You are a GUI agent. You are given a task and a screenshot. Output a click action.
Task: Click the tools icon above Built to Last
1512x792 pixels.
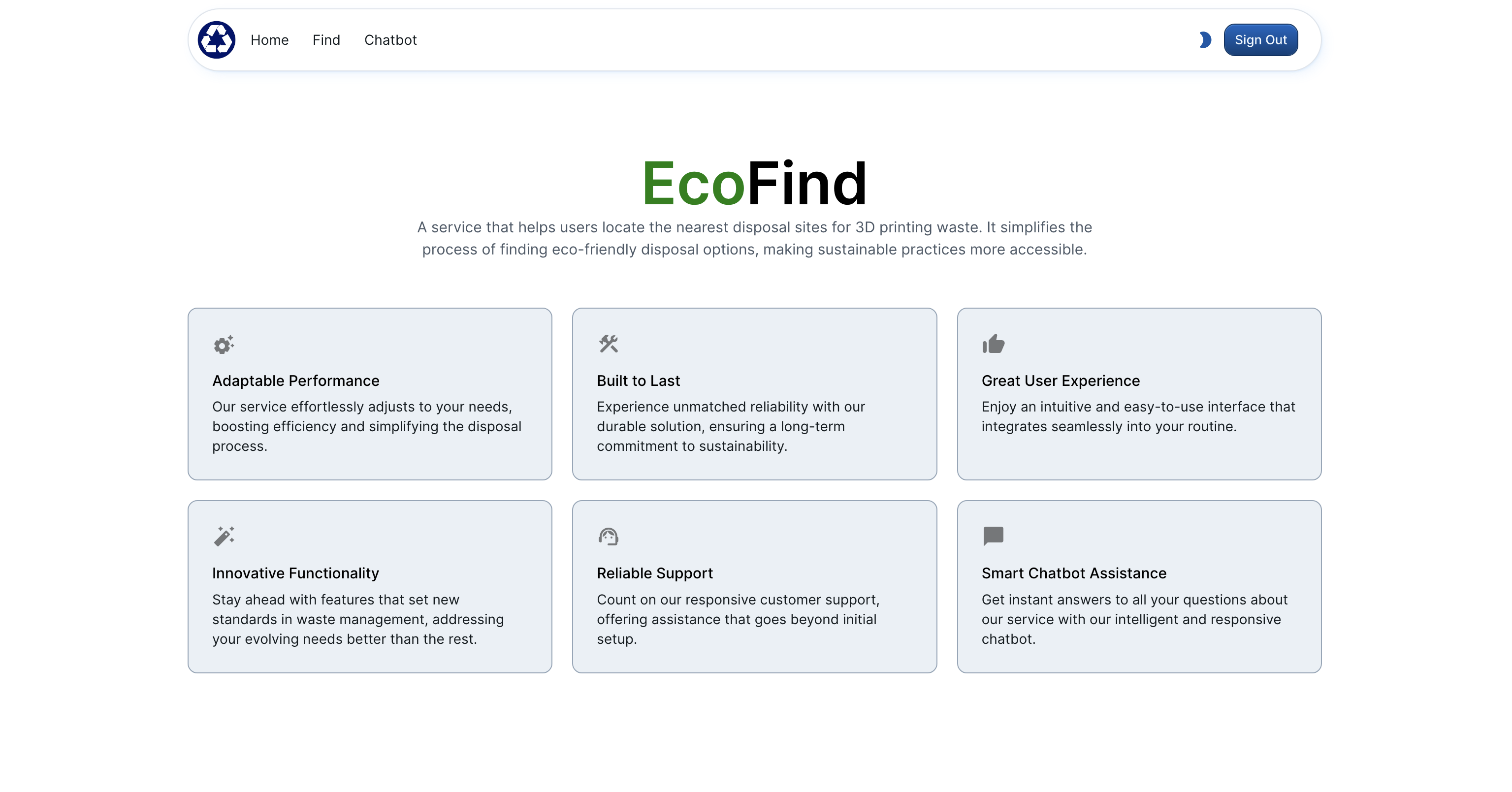608,344
